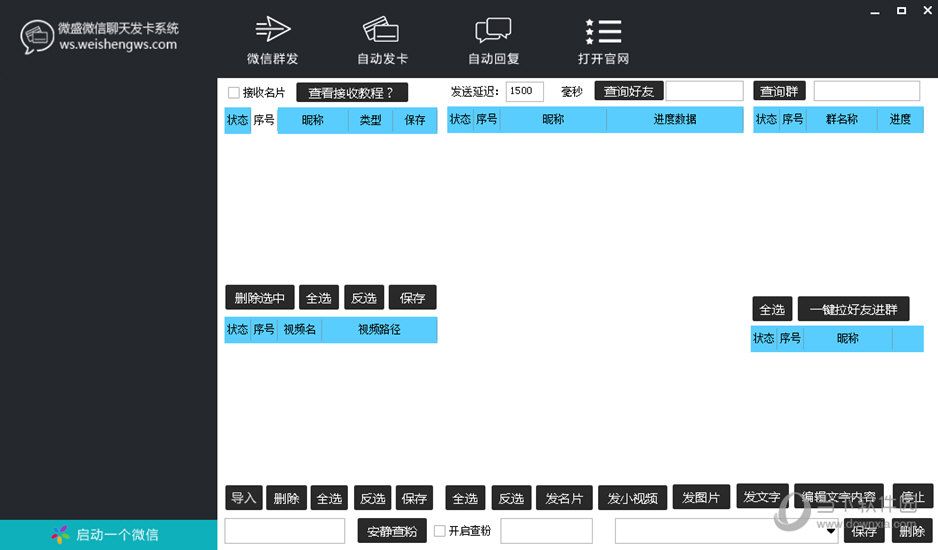Click the 视频路径 column header
Screen dimensions: 938x550
[379, 329]
